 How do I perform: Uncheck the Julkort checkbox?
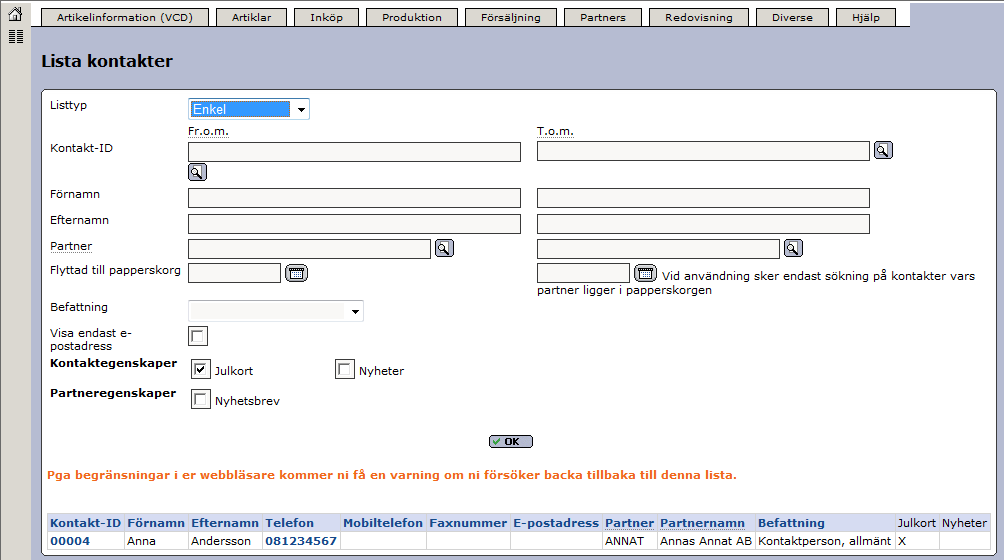point(200,369)
